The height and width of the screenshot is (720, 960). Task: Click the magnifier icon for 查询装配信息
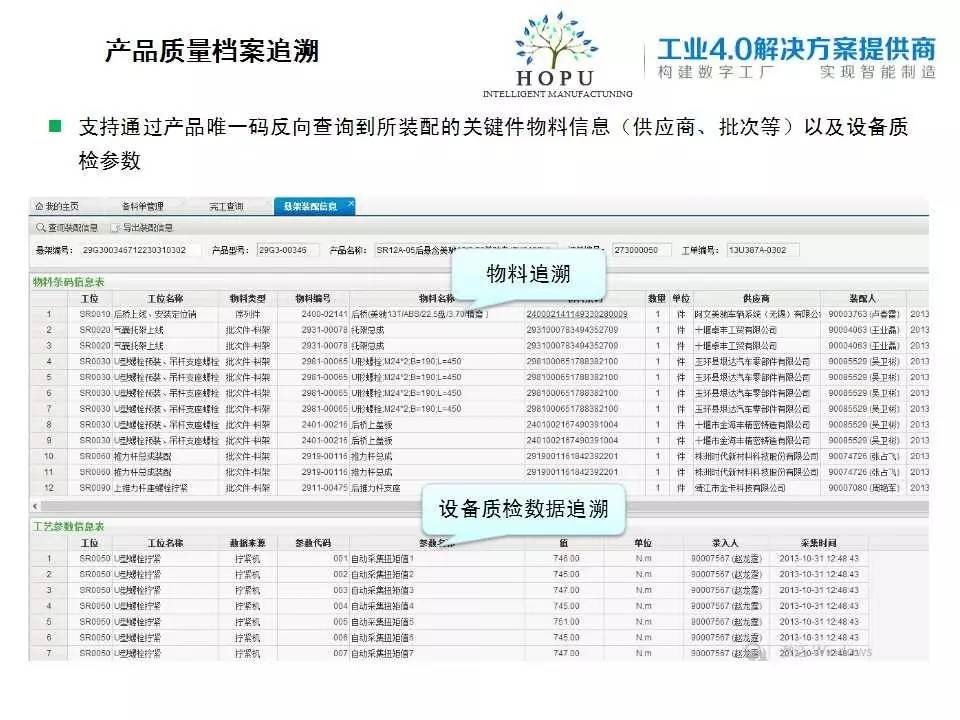[x=40, y=228]
